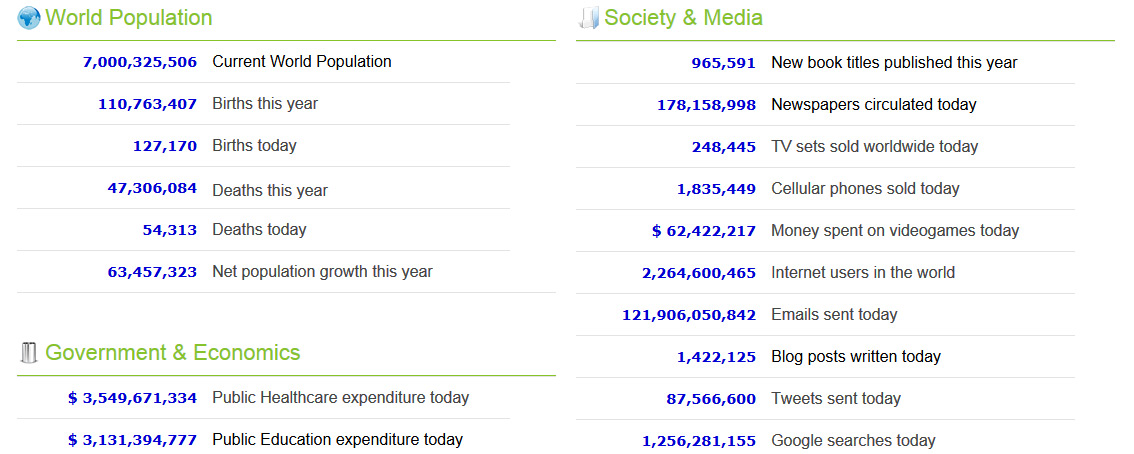Select the Births this year counter value
Image resolution: width=1134 pixels, height=454 pixels.
(147, 104)
